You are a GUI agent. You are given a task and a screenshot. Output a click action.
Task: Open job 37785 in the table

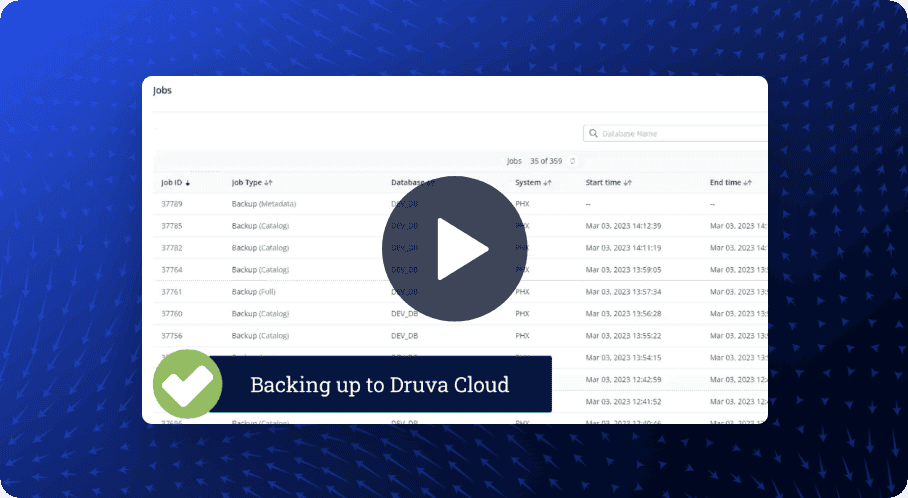[171, 226]
